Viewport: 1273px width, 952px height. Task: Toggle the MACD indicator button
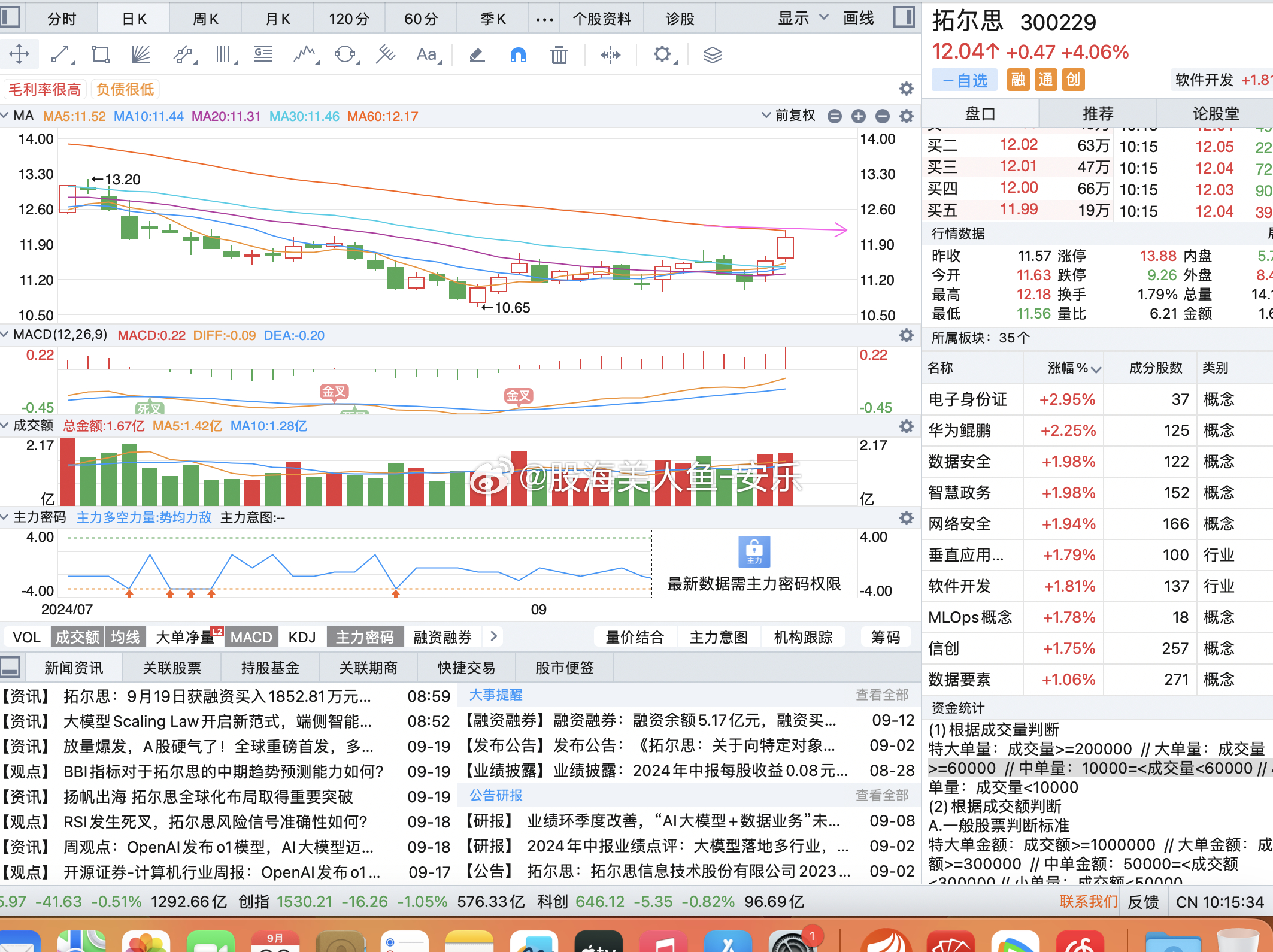click(x=251, y=637)
